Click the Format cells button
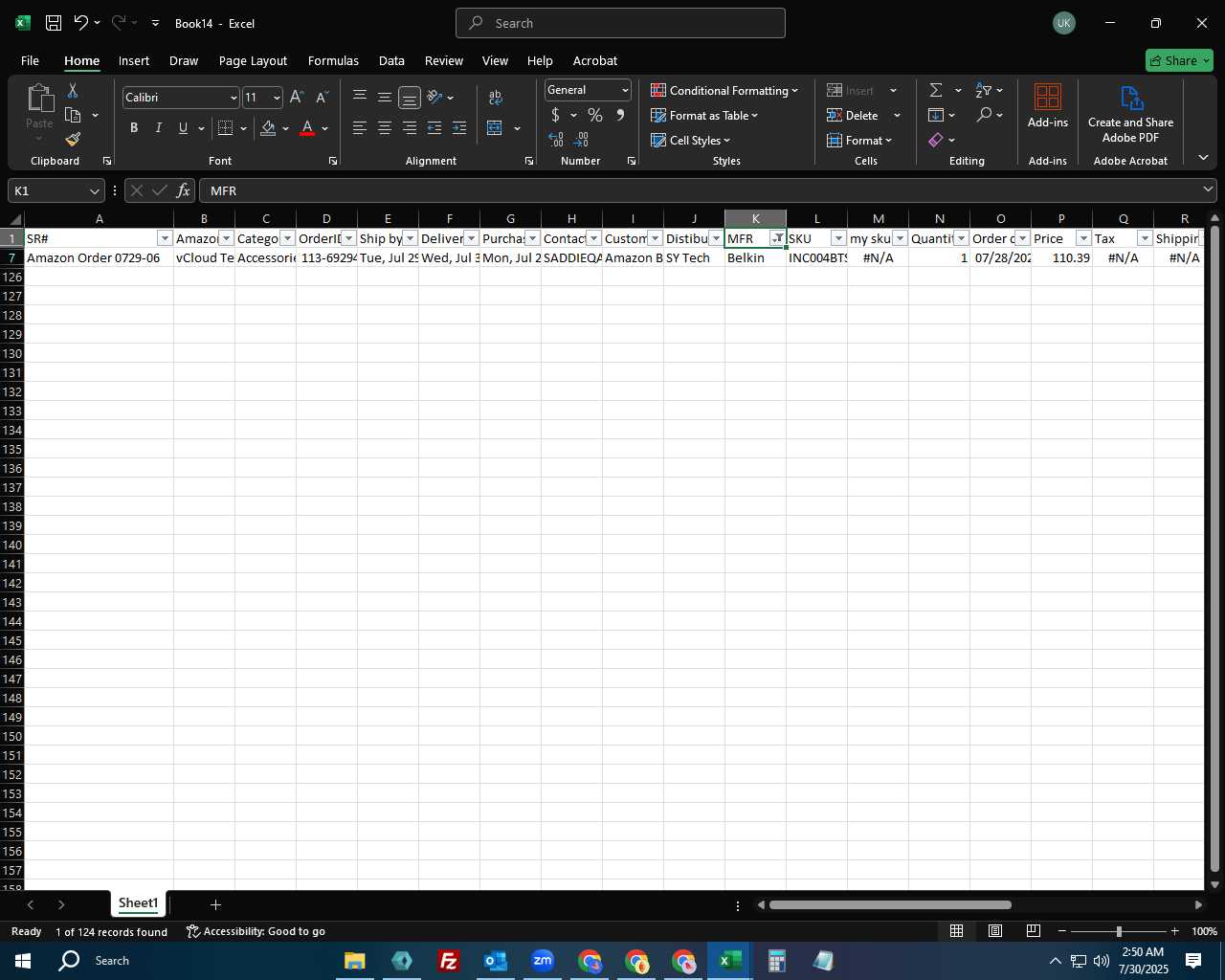1225x980 pixels. pyautogui.click(x=859, y=140)
